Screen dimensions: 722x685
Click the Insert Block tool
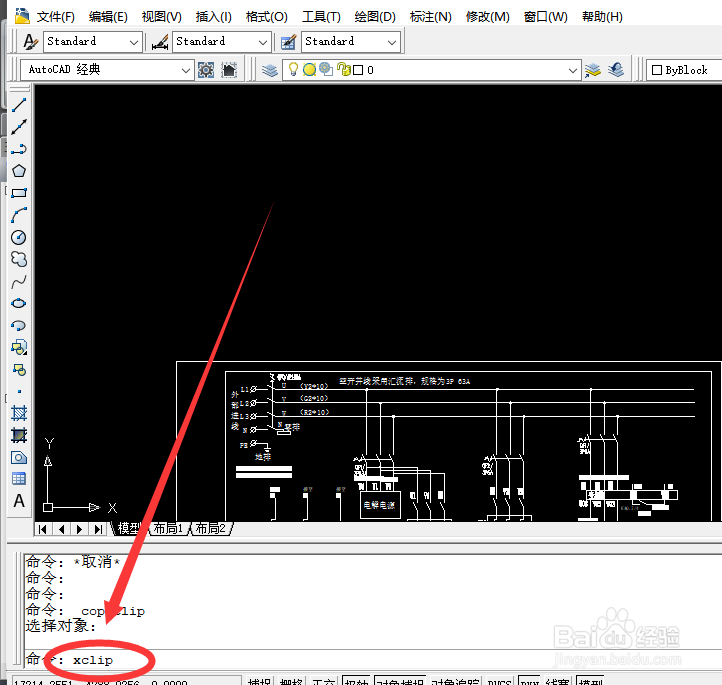tap(19, 348)
